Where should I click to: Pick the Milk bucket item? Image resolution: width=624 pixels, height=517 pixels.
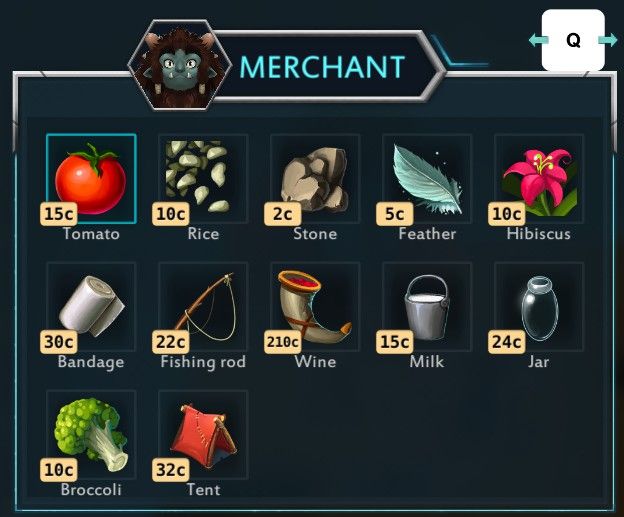coord(427,307)
